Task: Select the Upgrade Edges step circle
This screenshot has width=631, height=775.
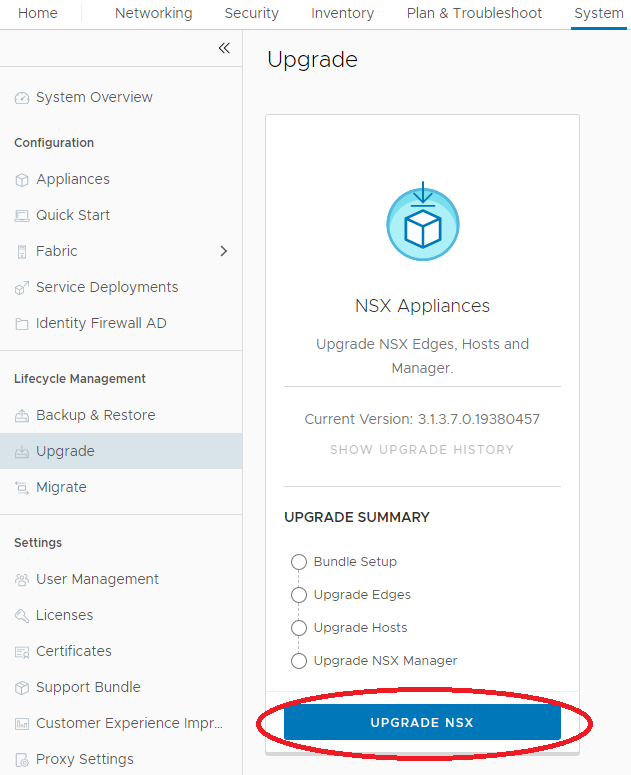Action: point(298,595)
